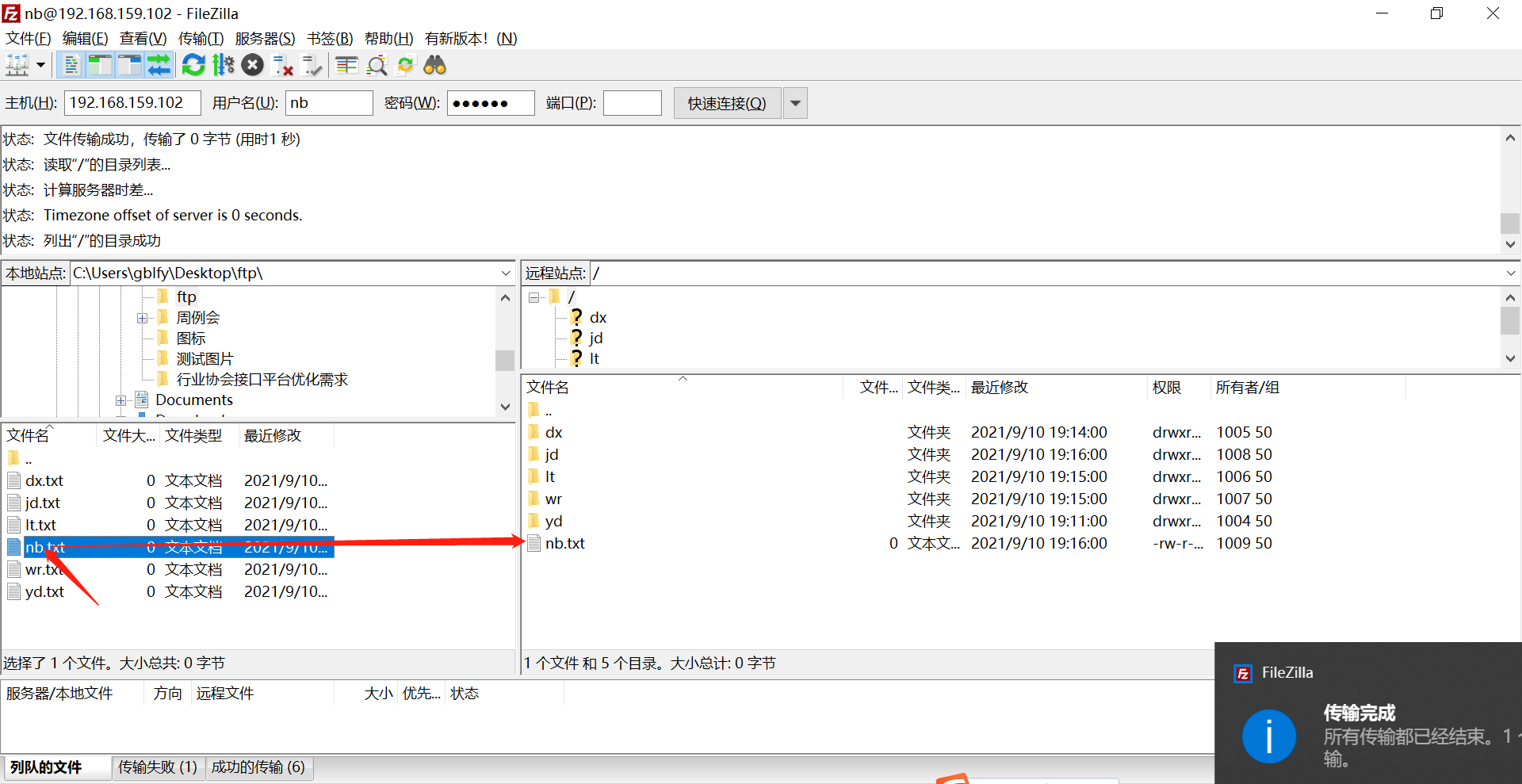Select yd.txt in the local file list
This screenshot has width=1522, height=784.
tap(44, 591)
